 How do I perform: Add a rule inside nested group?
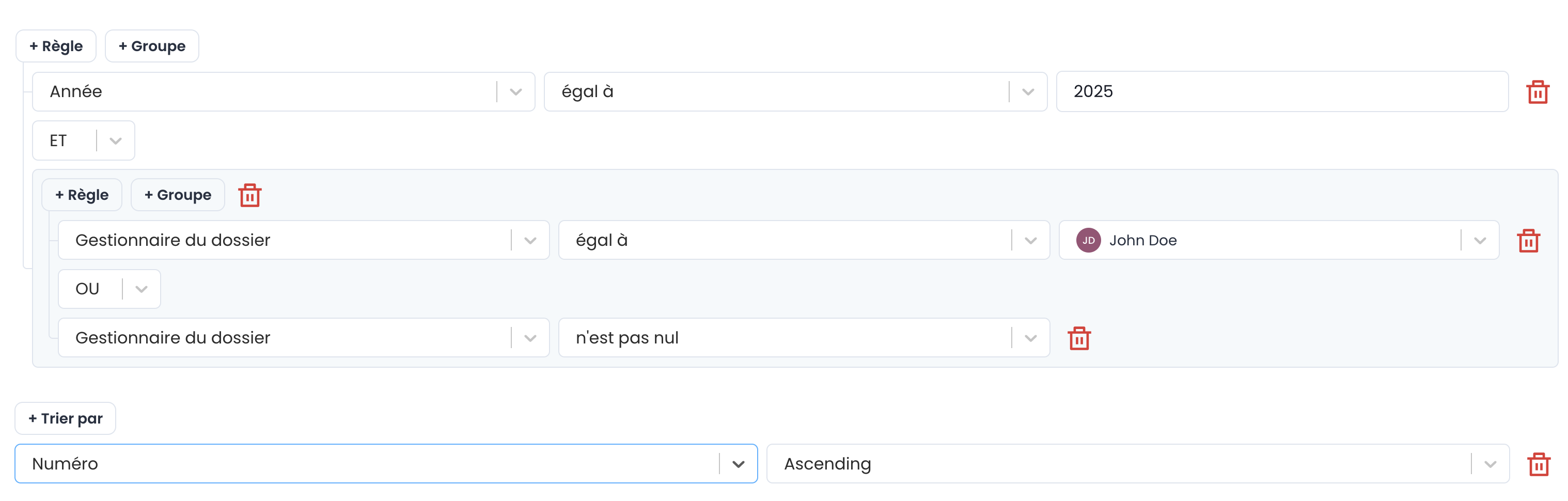click(82, 195)
